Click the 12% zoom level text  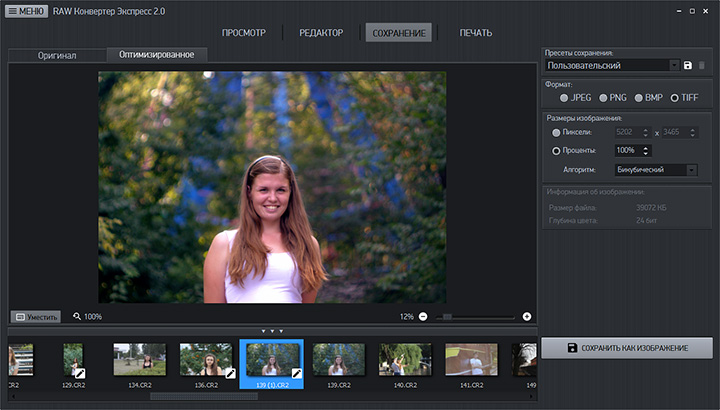[x=406, y=317]
